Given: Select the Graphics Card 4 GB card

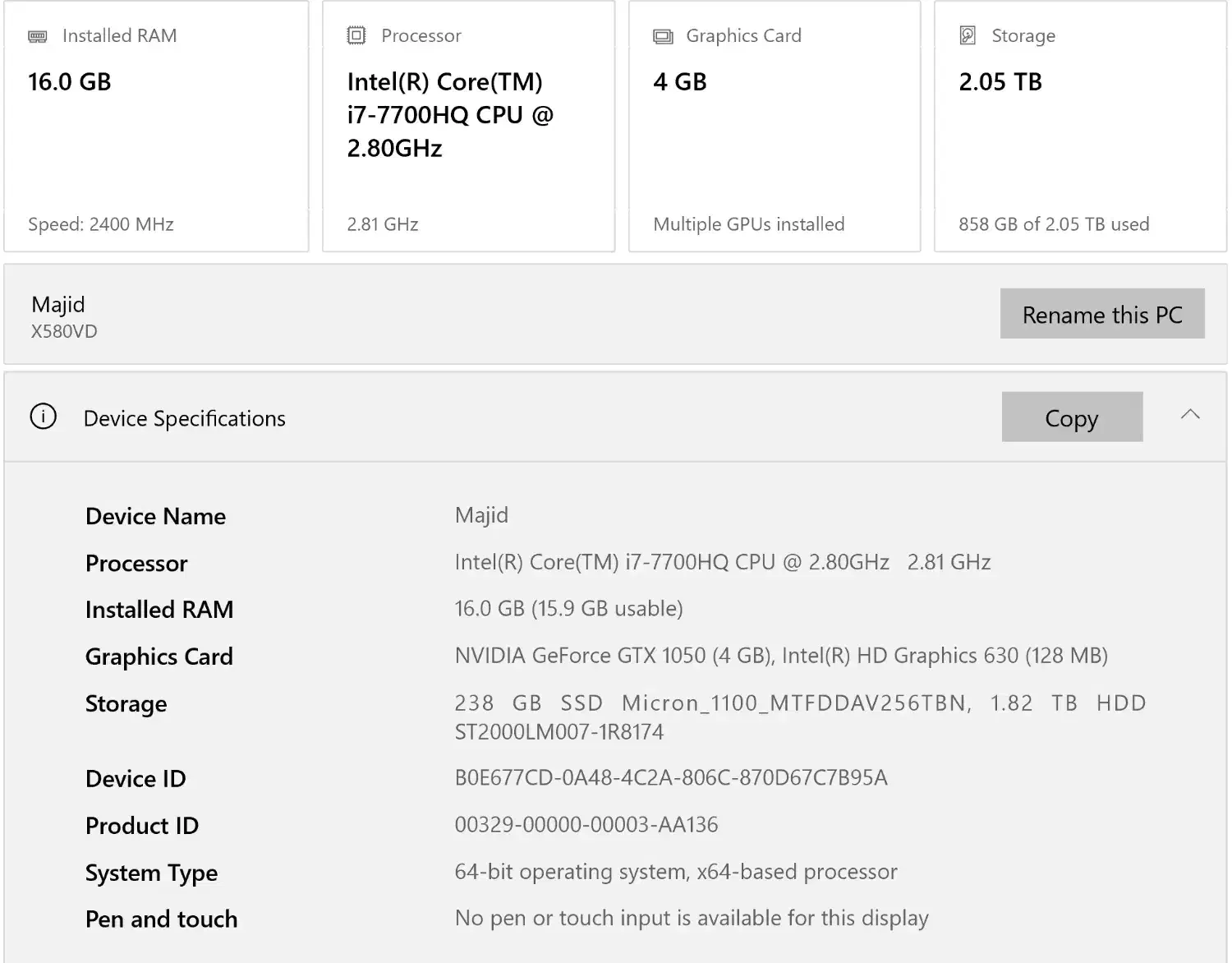Looking at the screenshot, I should point(774,127).
